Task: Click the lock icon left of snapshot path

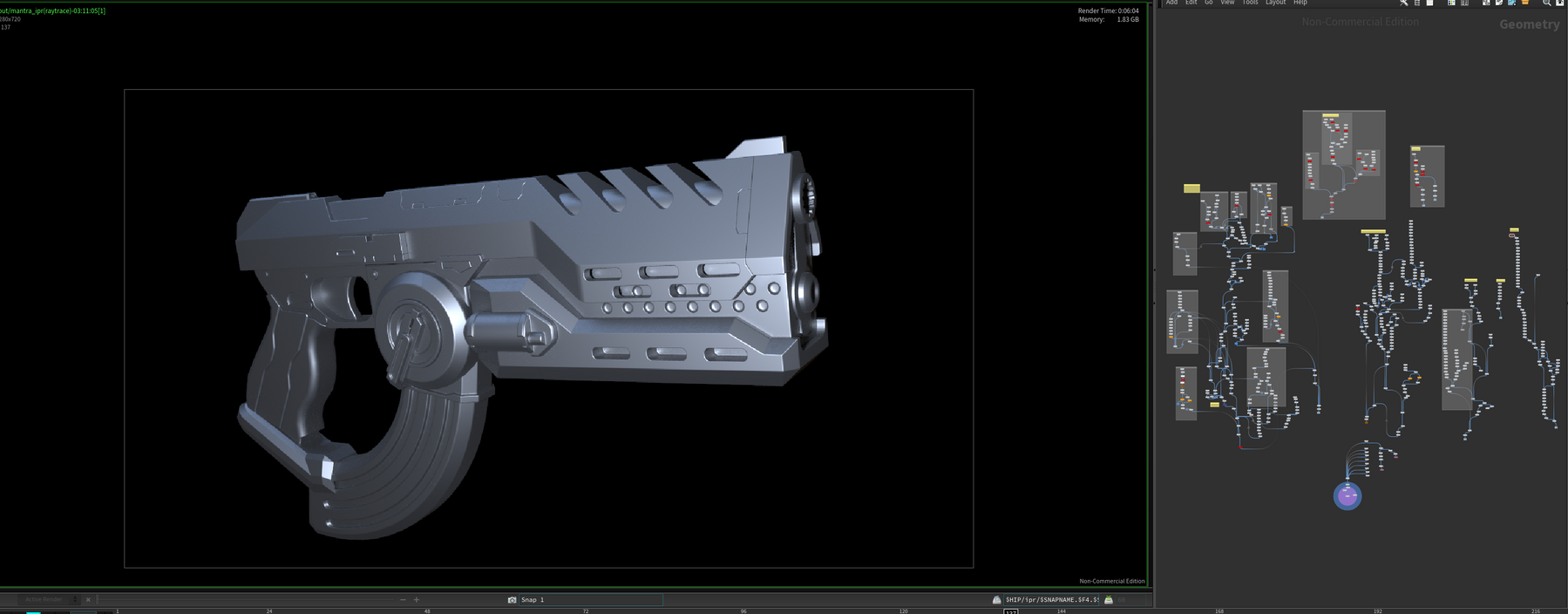Action: tap(996, 600)
